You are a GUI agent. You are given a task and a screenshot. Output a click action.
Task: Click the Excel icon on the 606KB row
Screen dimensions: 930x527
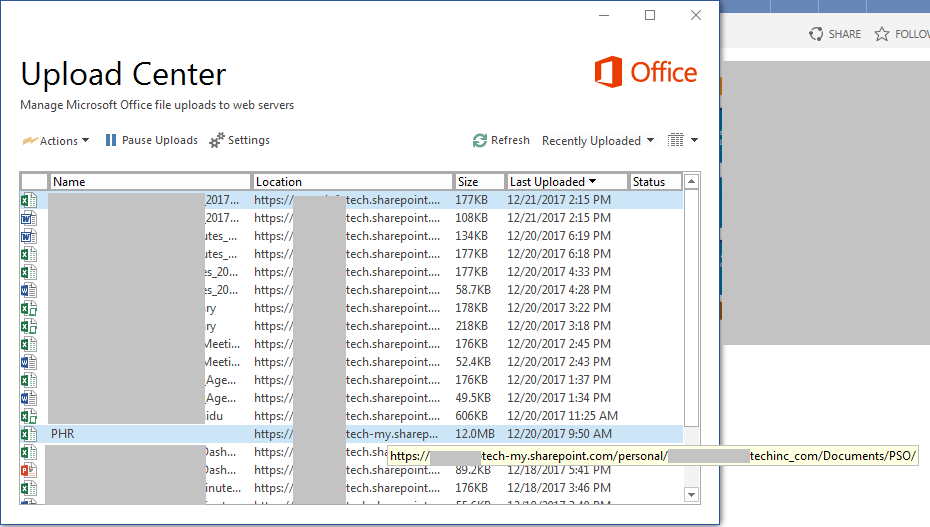tap(28, 416)
